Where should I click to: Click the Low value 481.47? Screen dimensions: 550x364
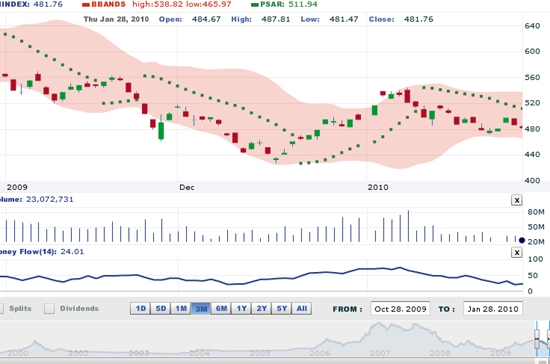pos(343,19)
